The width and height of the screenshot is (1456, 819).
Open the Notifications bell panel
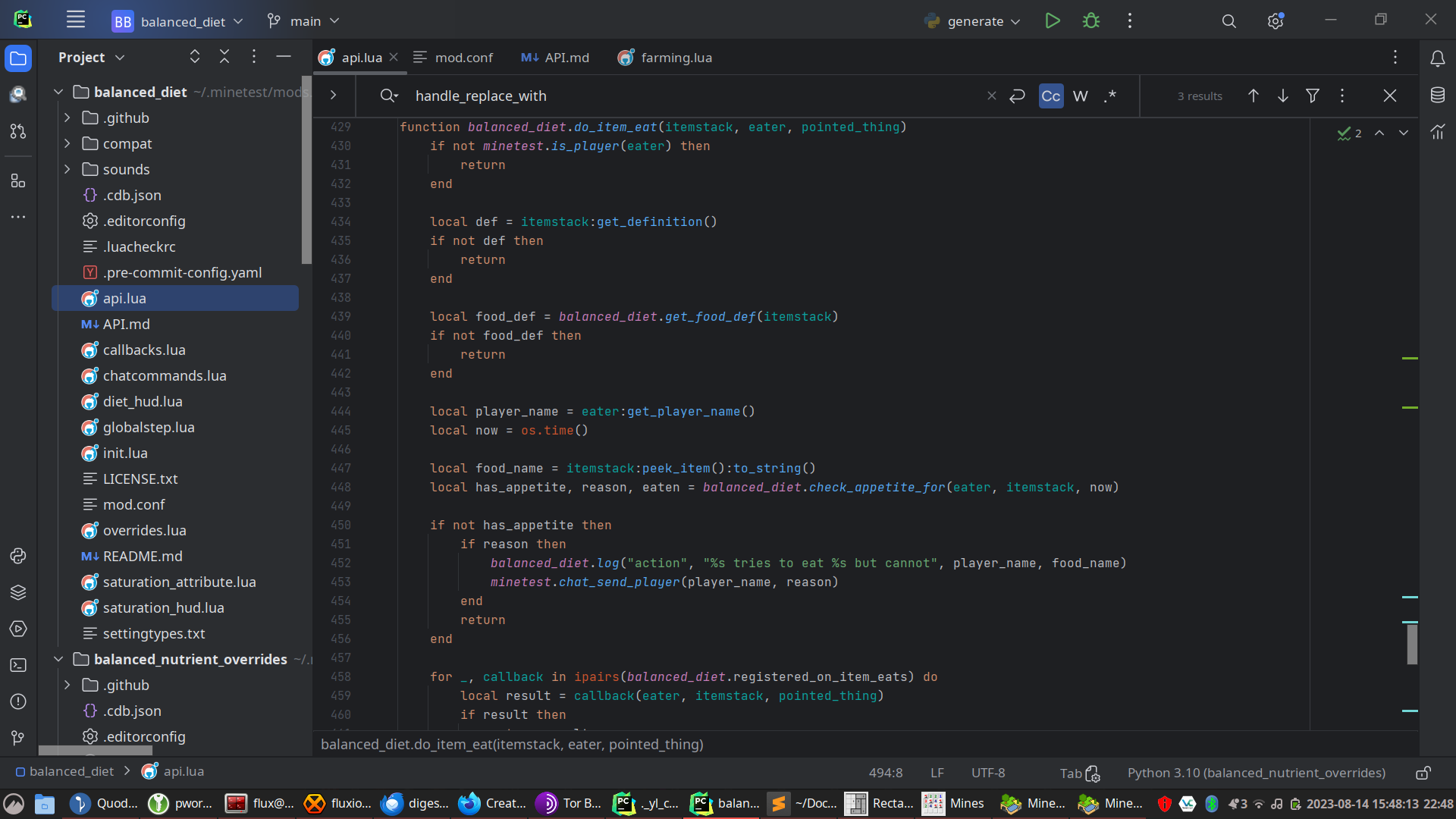coord(1437,58)
